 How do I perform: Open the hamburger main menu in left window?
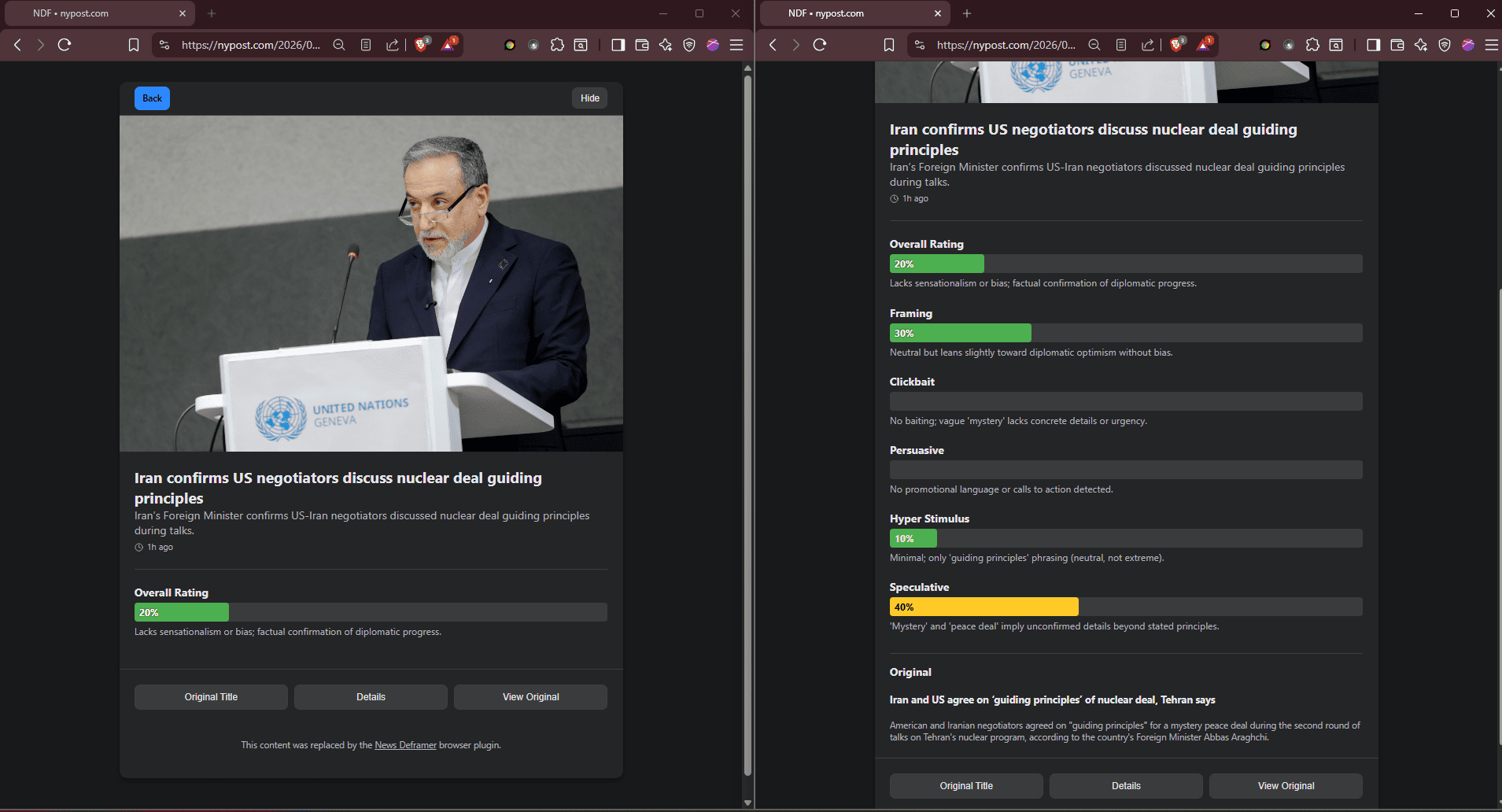(736, 45)
